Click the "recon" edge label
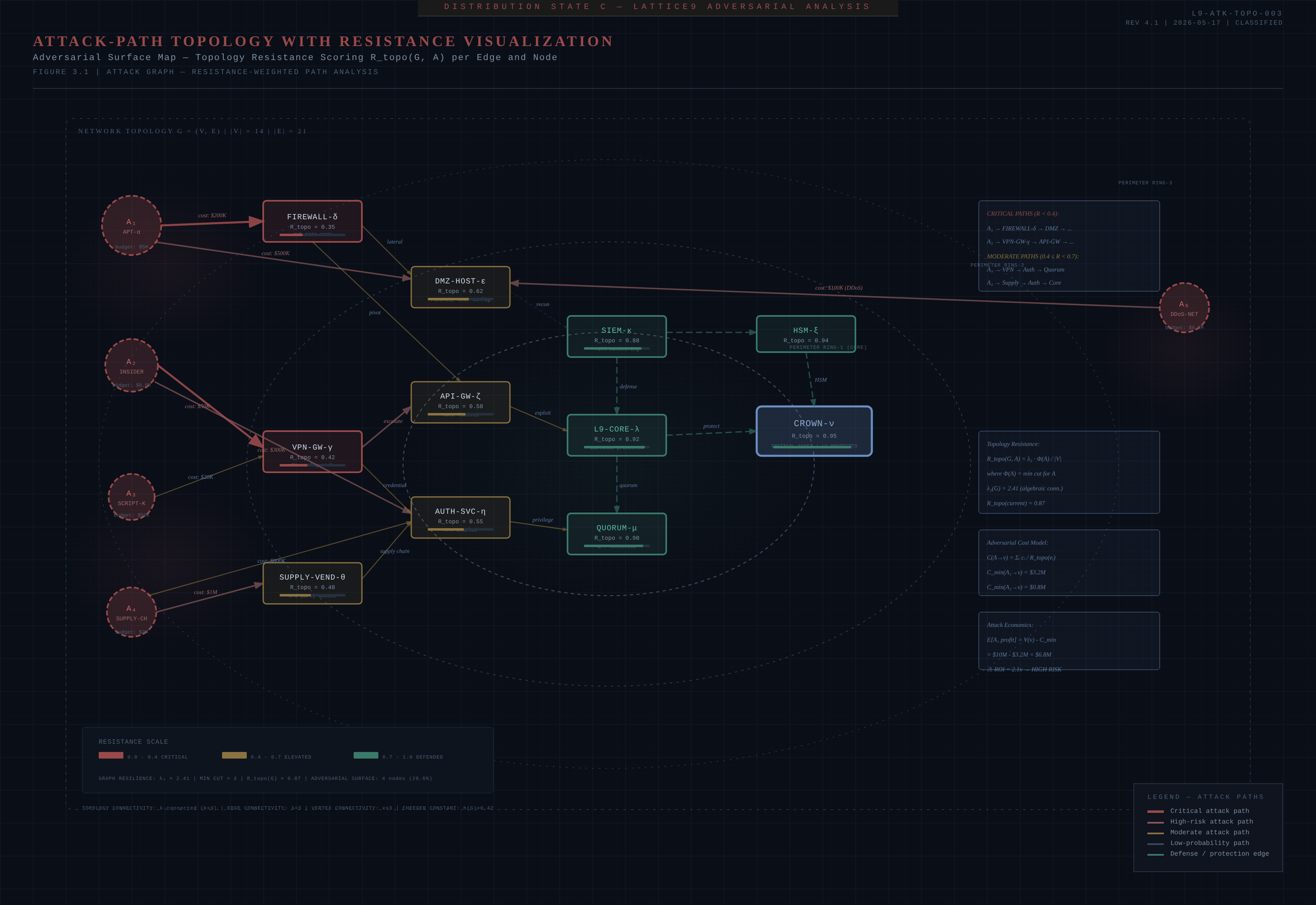 click(542, 304)
